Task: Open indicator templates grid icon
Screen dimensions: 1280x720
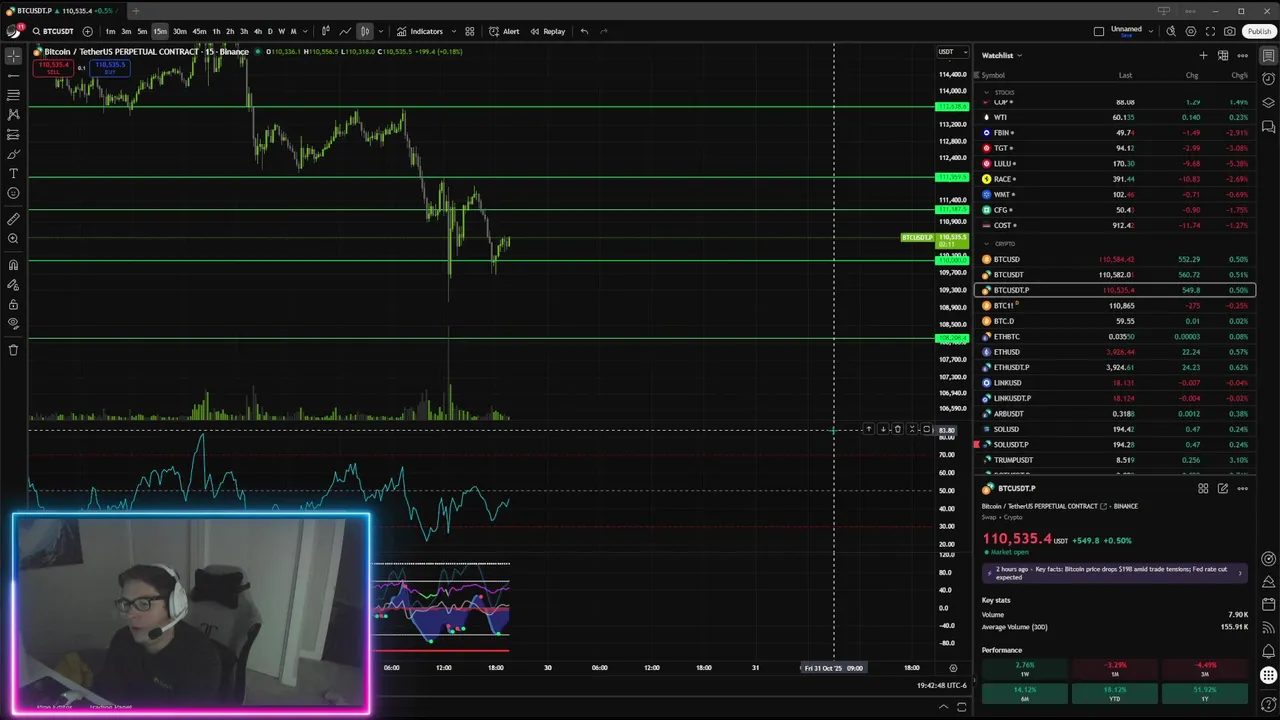Action: pyautogui.click(x=469, y=31)
